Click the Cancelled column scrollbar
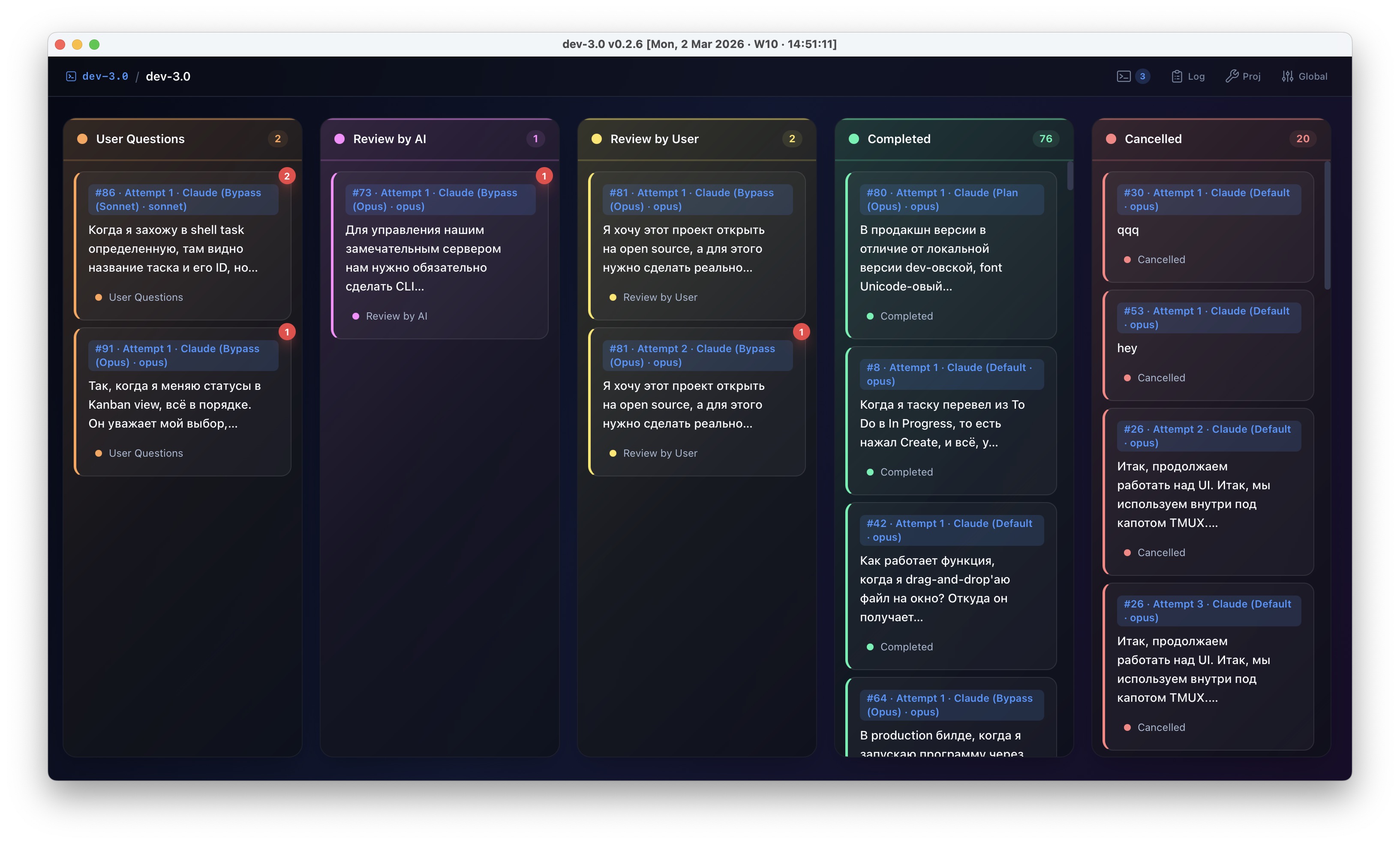1400x844 pixels. 1327,224
